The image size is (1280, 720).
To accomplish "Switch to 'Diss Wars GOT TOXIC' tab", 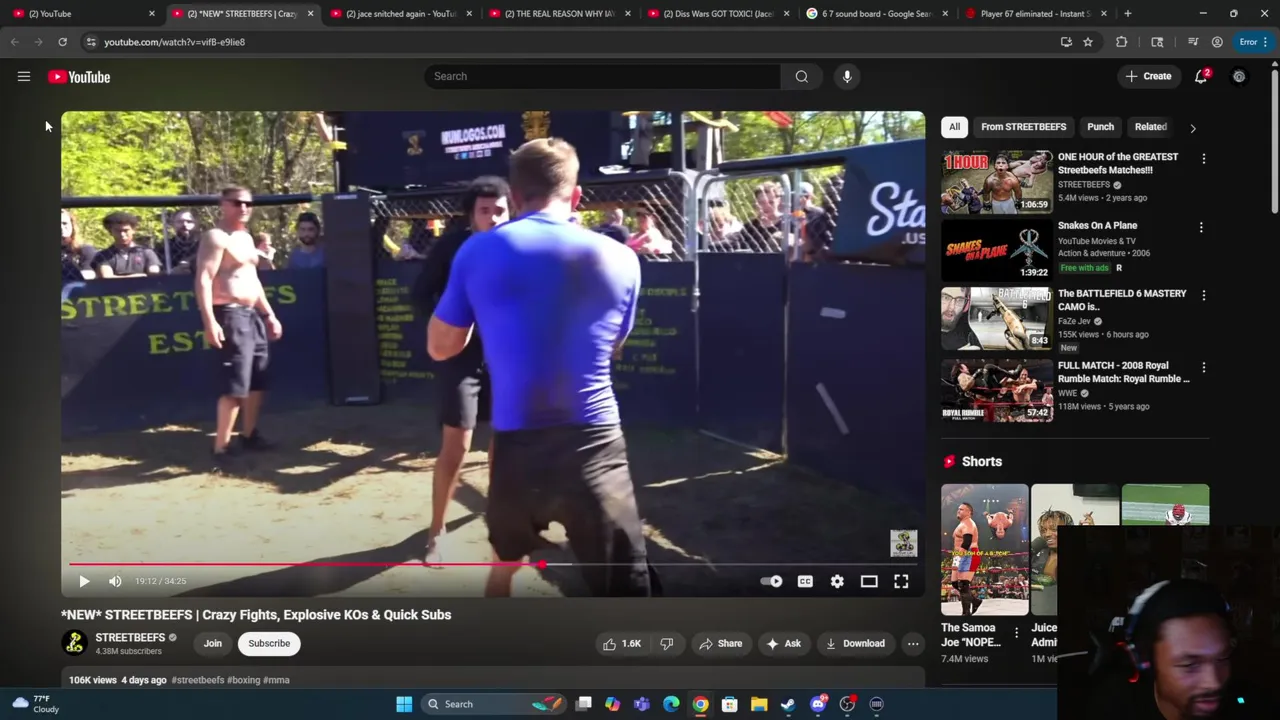I will (716, 14).
